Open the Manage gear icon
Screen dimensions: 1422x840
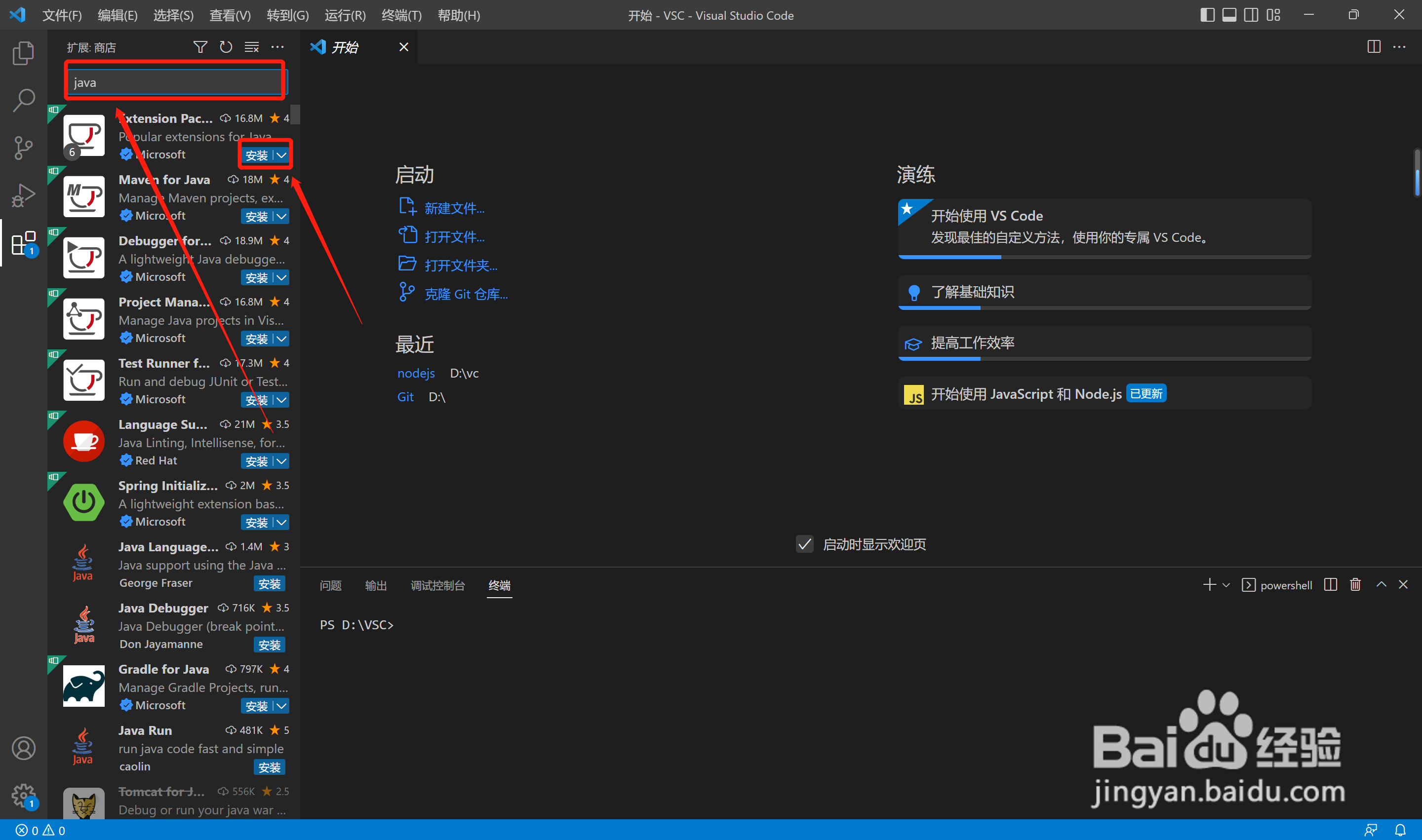23,795
